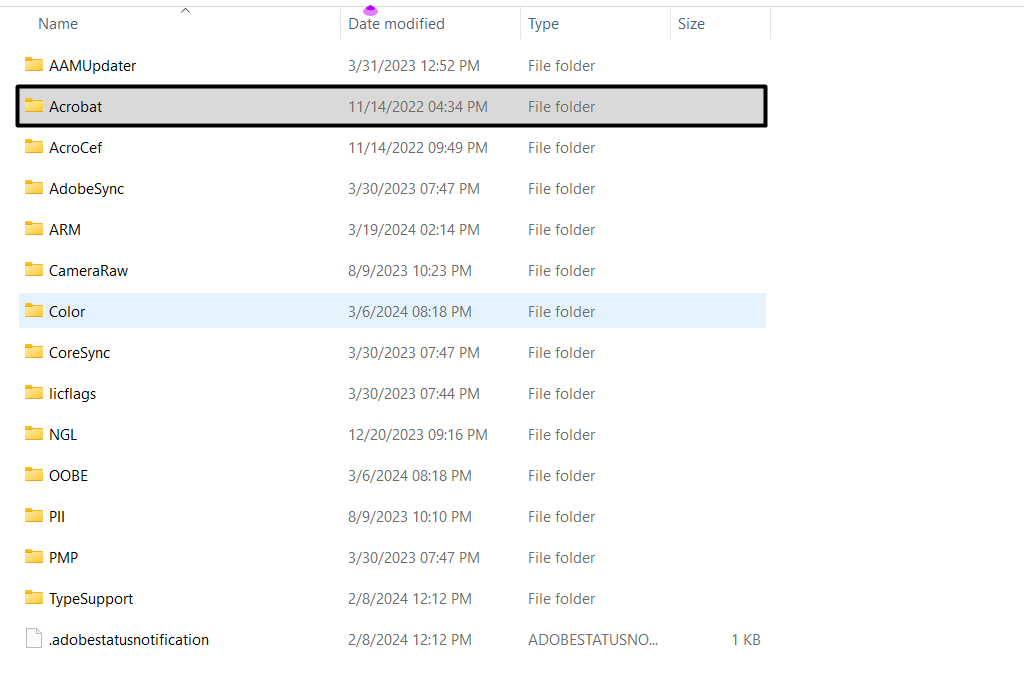The image size is (1024, 674).
Task: Click the OOBE folder name
Action: [69, 475]
